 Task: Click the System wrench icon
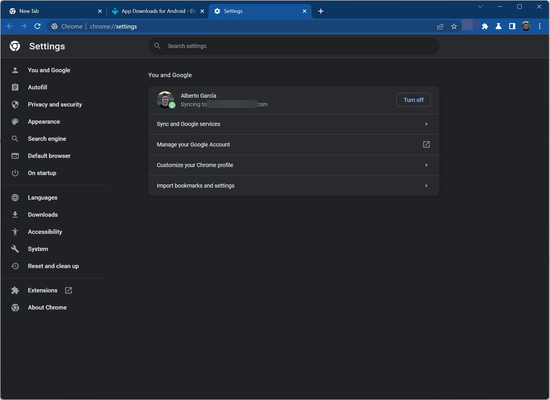point(15,249)
